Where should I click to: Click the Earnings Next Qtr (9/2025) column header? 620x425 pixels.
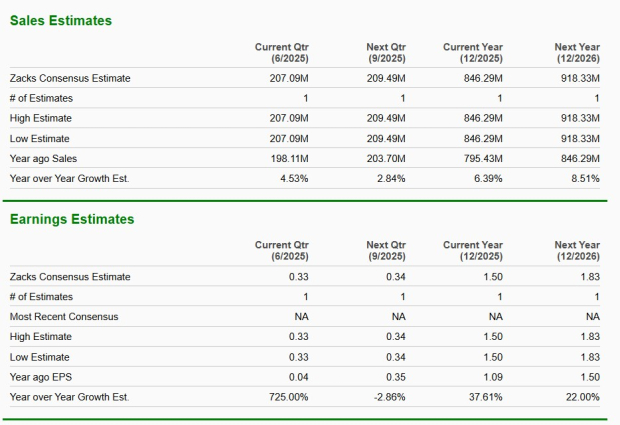[x=386, y=250]
